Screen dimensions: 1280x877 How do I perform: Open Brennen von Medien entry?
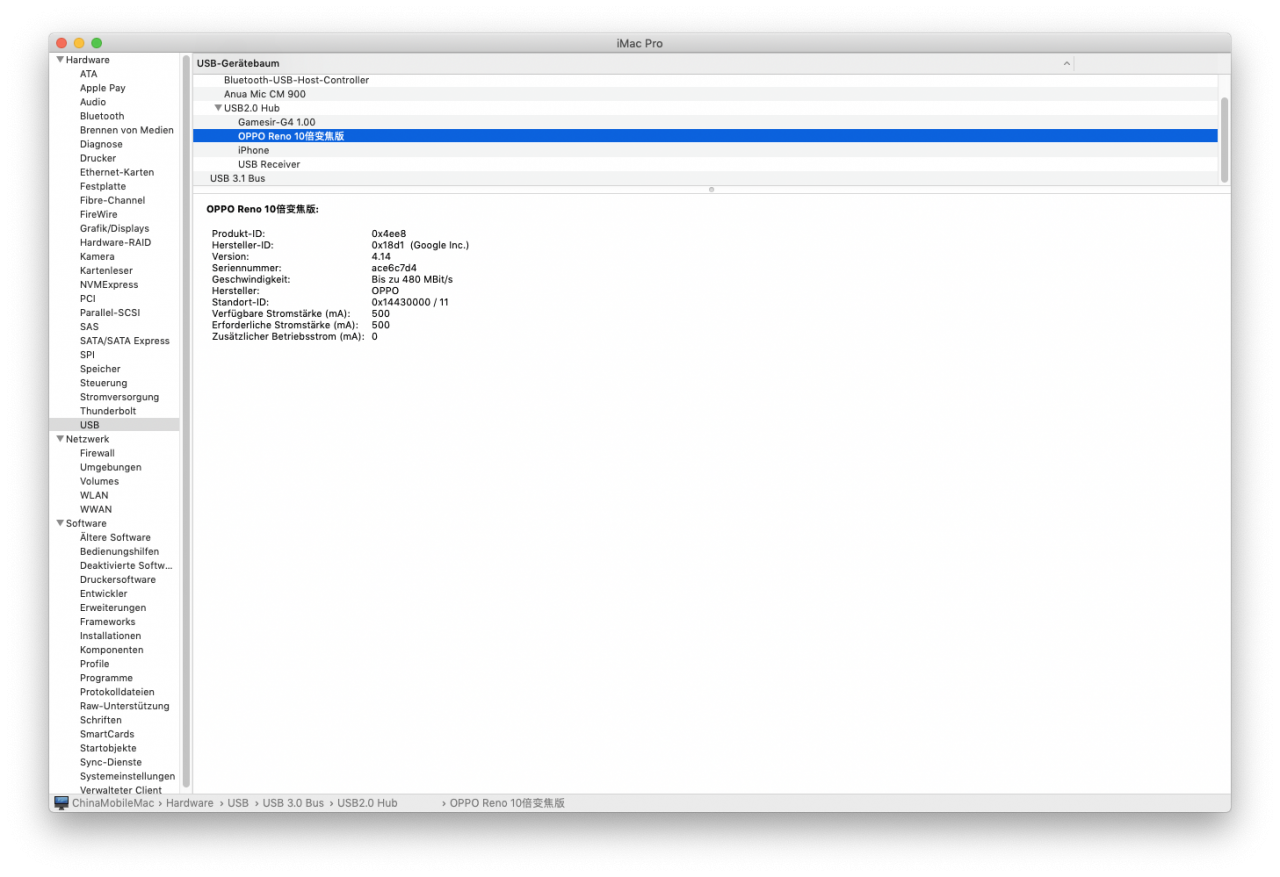tap(127, 130)
